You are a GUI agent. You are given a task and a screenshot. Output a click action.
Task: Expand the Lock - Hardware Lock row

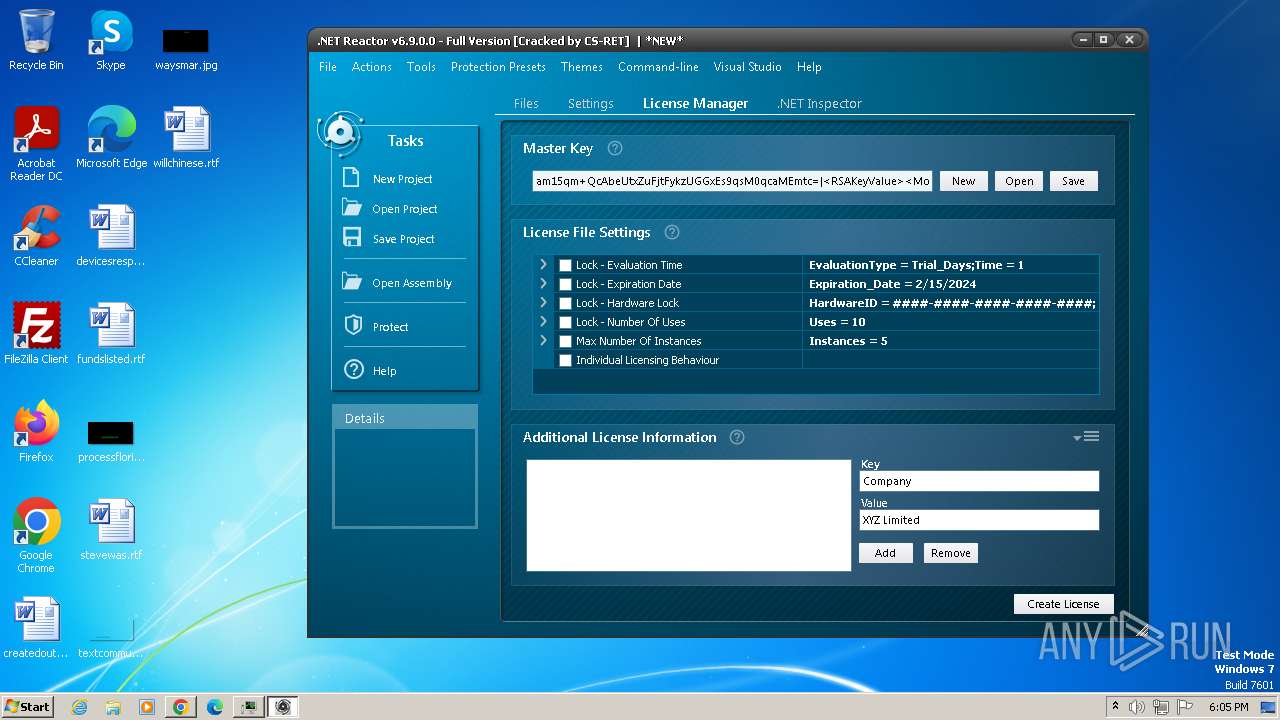pyautogui.click(x=543, y=302)
